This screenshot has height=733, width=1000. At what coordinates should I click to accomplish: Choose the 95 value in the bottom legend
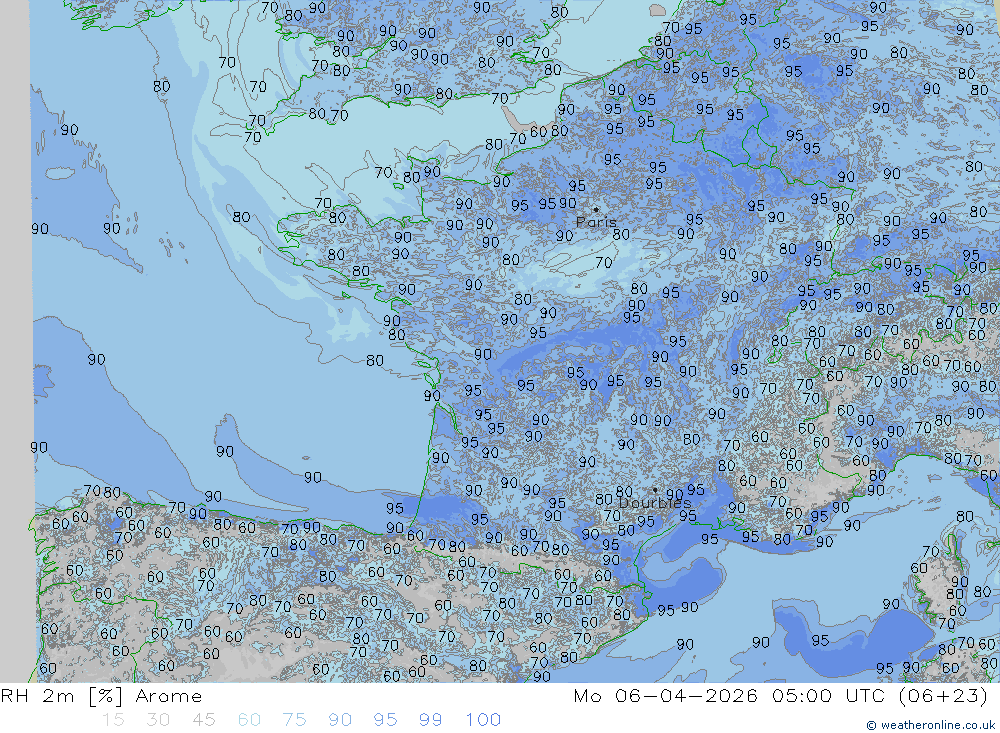[x=385, y=720]
